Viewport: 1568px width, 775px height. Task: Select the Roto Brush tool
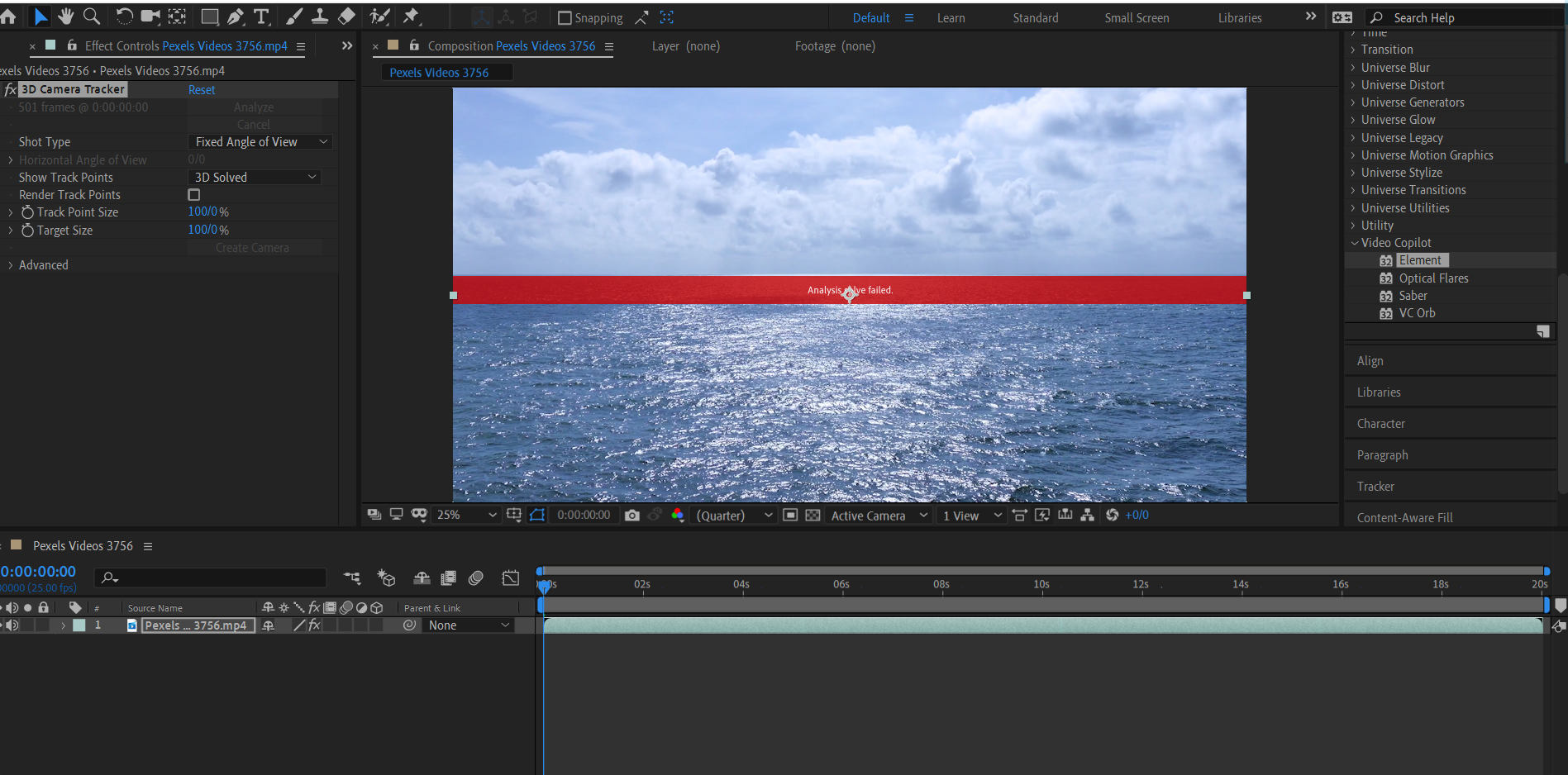coord(379,16)
